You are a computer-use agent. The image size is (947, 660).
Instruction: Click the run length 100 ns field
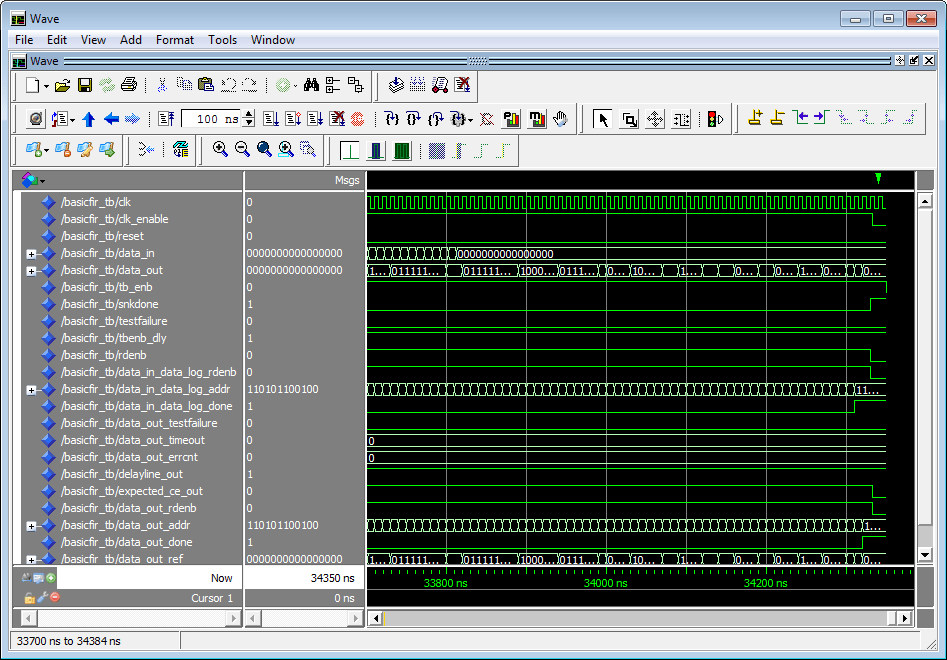click(x=212, y=119)
